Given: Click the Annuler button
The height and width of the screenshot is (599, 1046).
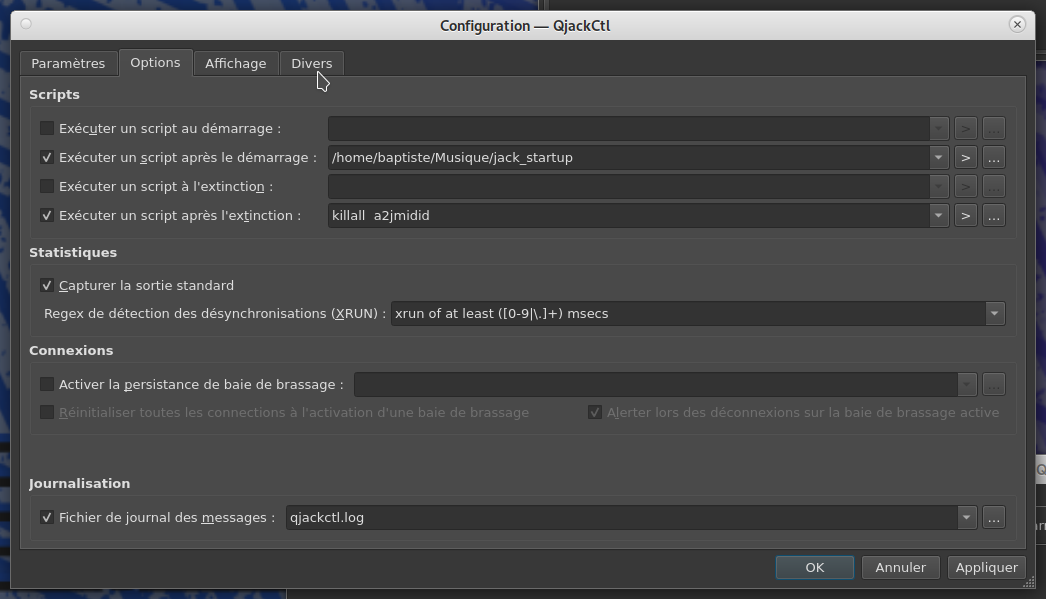Looking at the screenshot, I should point(901,568).
